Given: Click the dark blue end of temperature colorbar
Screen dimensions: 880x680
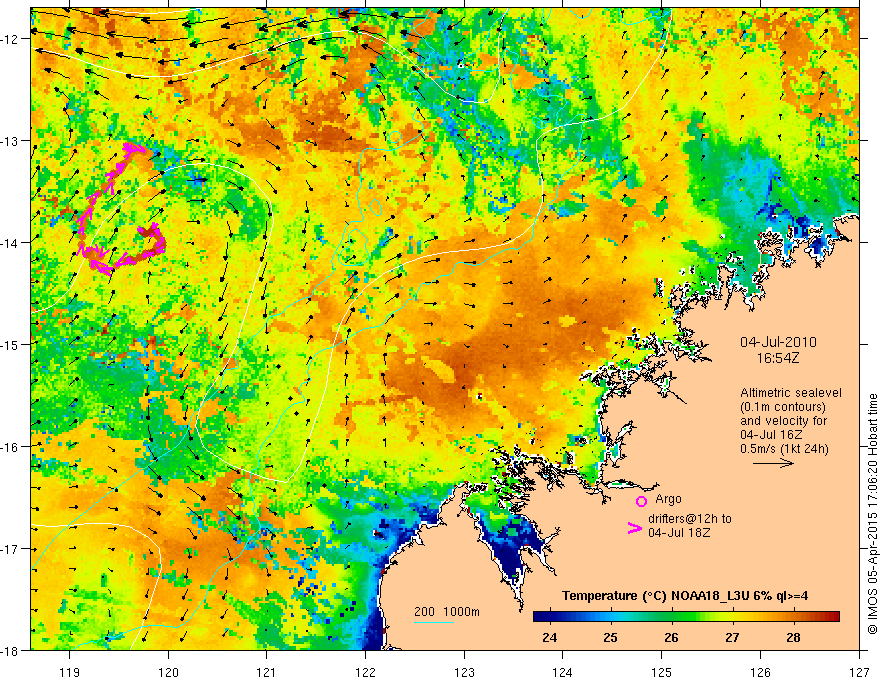Looking at the screenshot, I should 540,617.
